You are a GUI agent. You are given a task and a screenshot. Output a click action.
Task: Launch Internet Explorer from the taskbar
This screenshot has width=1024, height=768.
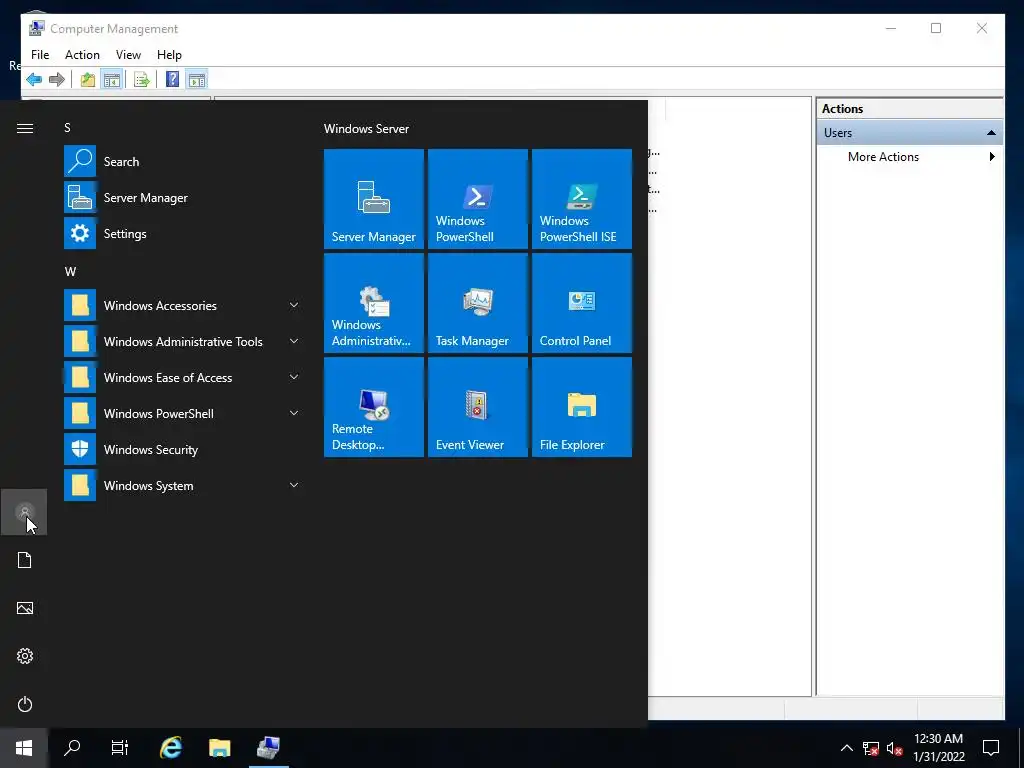tap(171, 748)
